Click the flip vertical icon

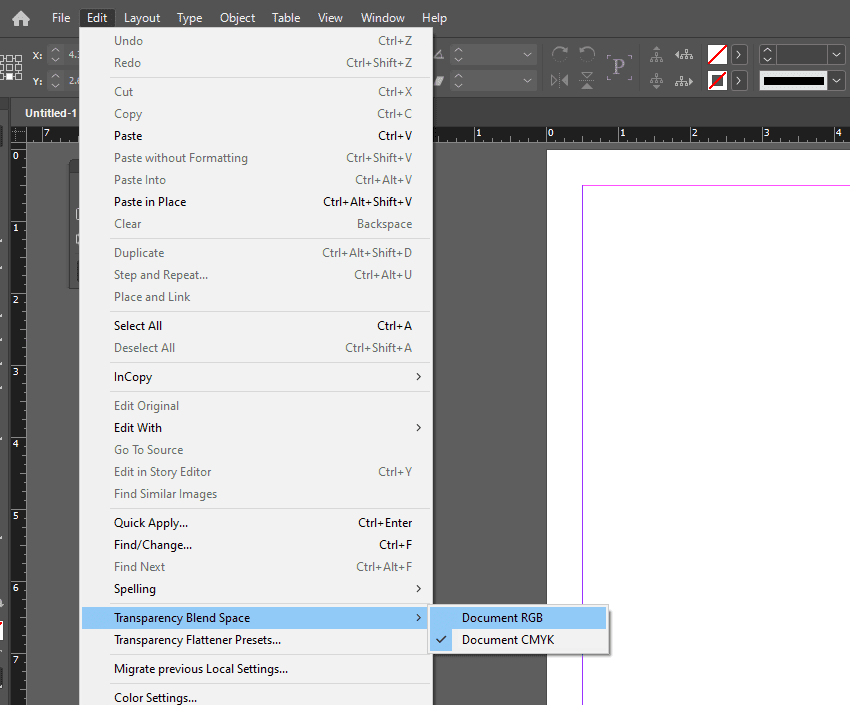tap(588, 80)
